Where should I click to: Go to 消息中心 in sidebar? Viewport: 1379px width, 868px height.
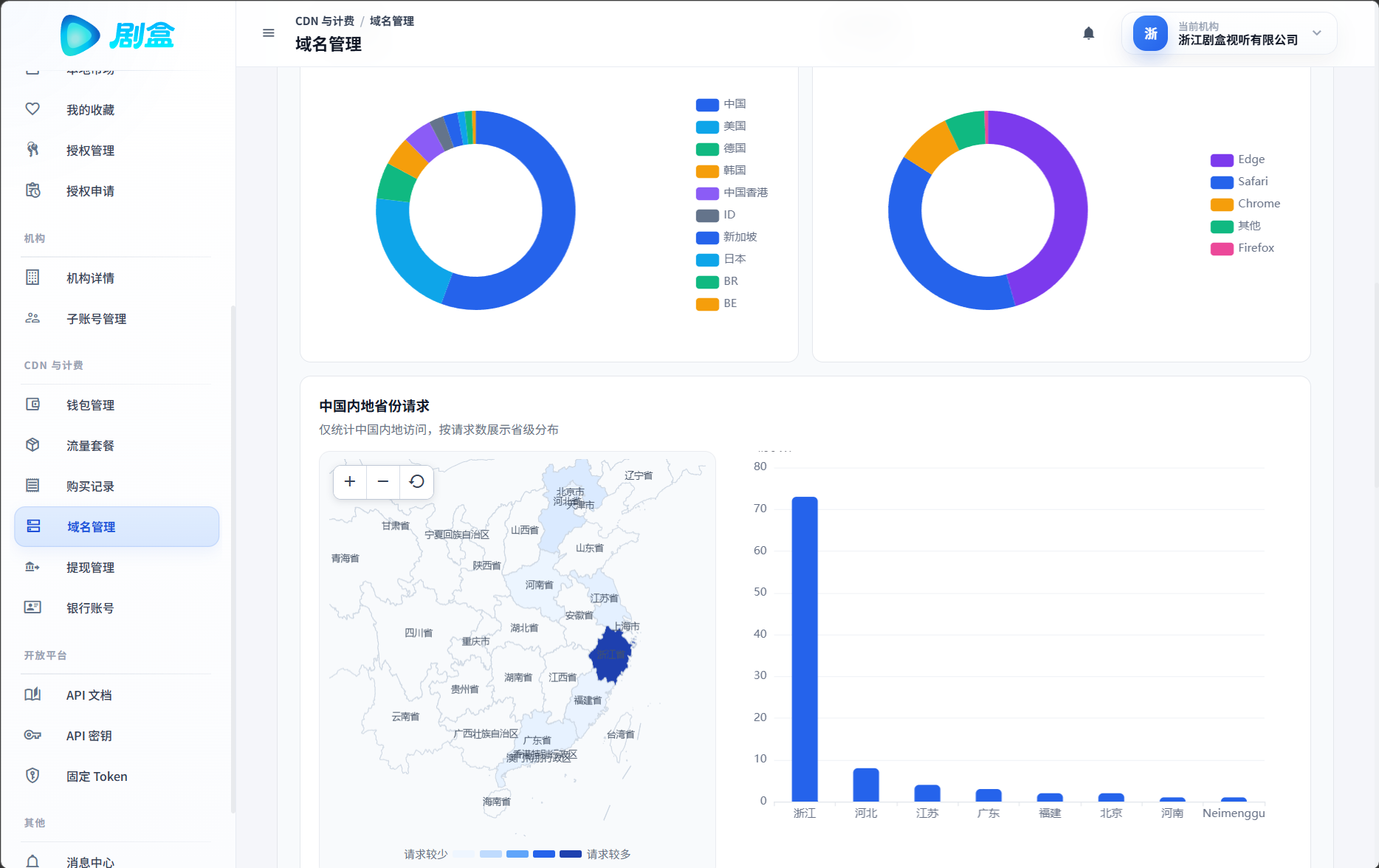pos(90,861)
